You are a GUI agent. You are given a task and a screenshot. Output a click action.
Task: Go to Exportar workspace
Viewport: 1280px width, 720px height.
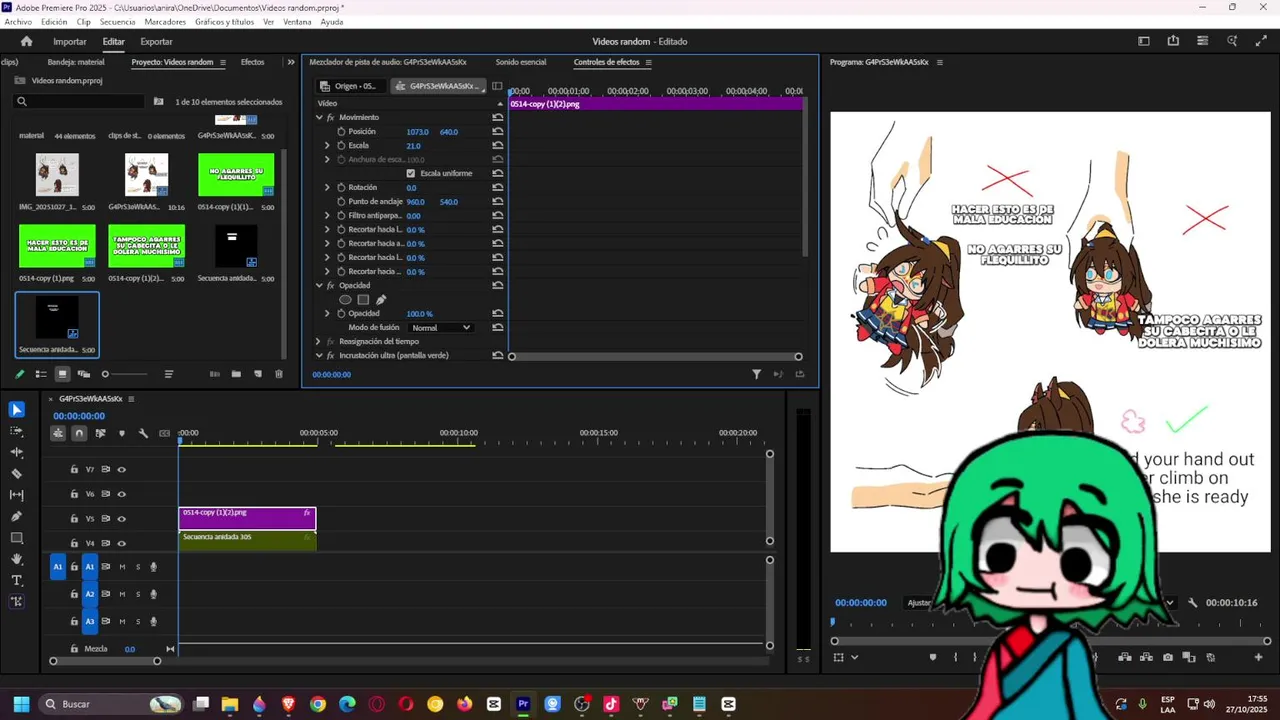[156, 41]
